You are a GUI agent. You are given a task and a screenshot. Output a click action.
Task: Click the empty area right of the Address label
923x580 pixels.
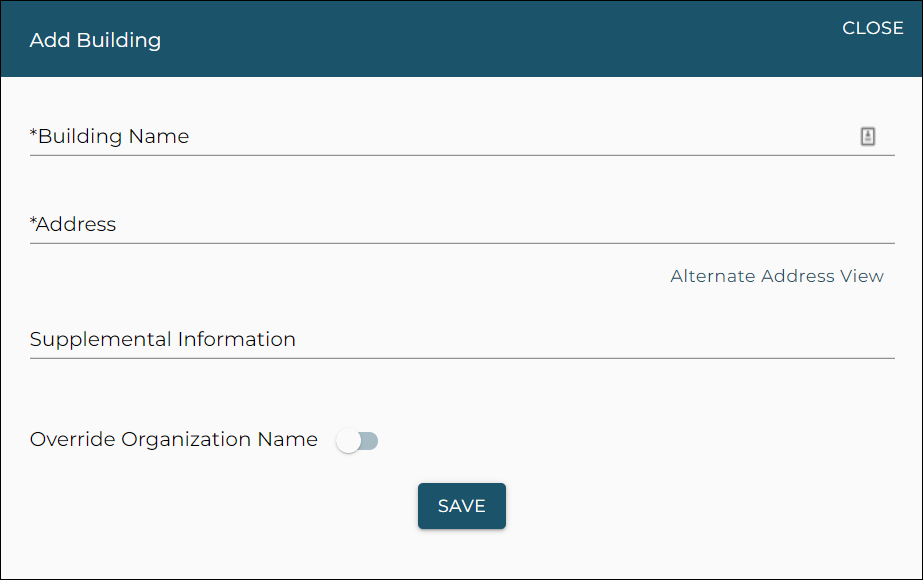pyautogui.click(x=500, y=225)
